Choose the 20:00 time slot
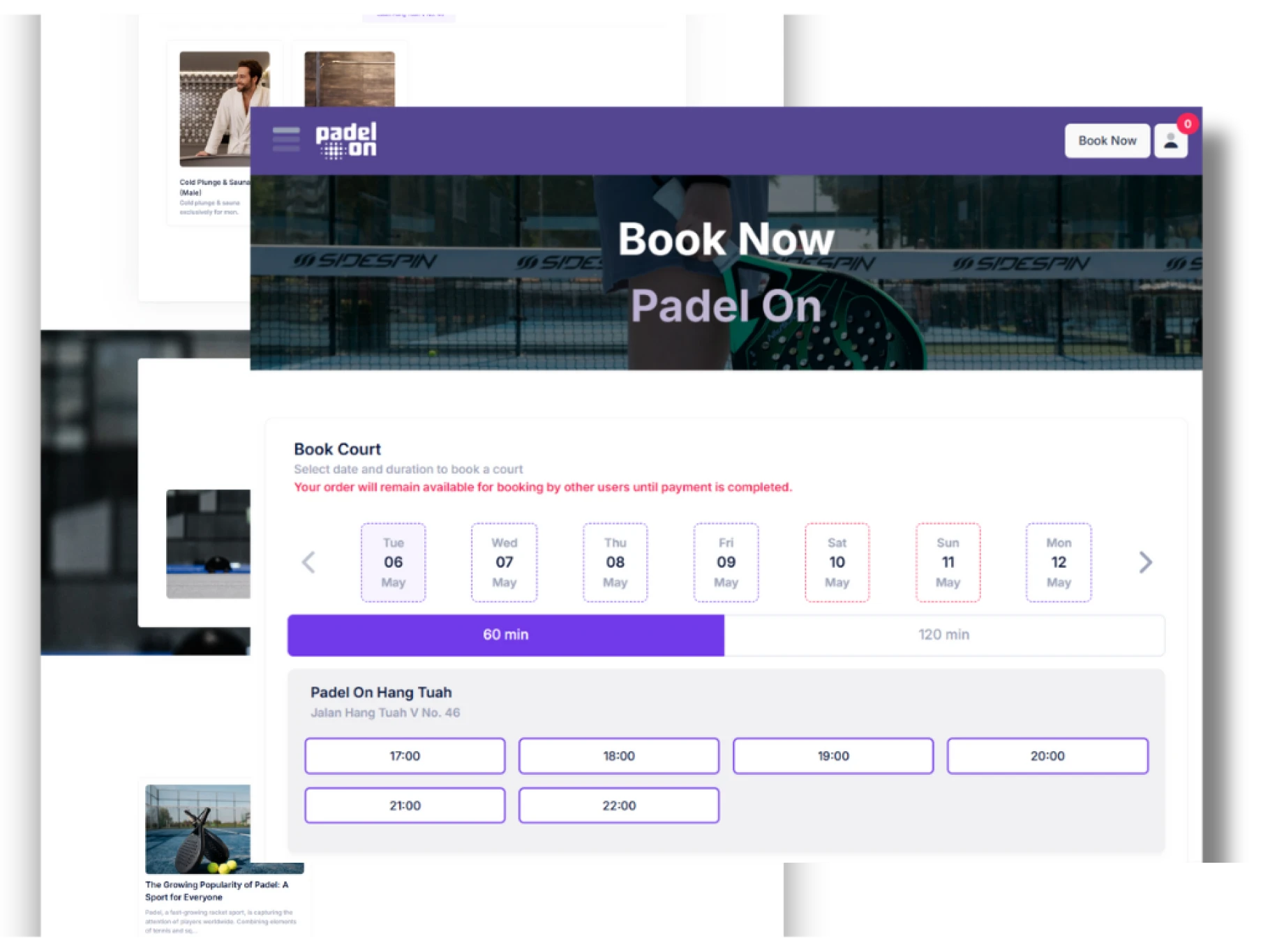The height and width of the screenshot is (952, 1270). click(x=1047, y=756)
